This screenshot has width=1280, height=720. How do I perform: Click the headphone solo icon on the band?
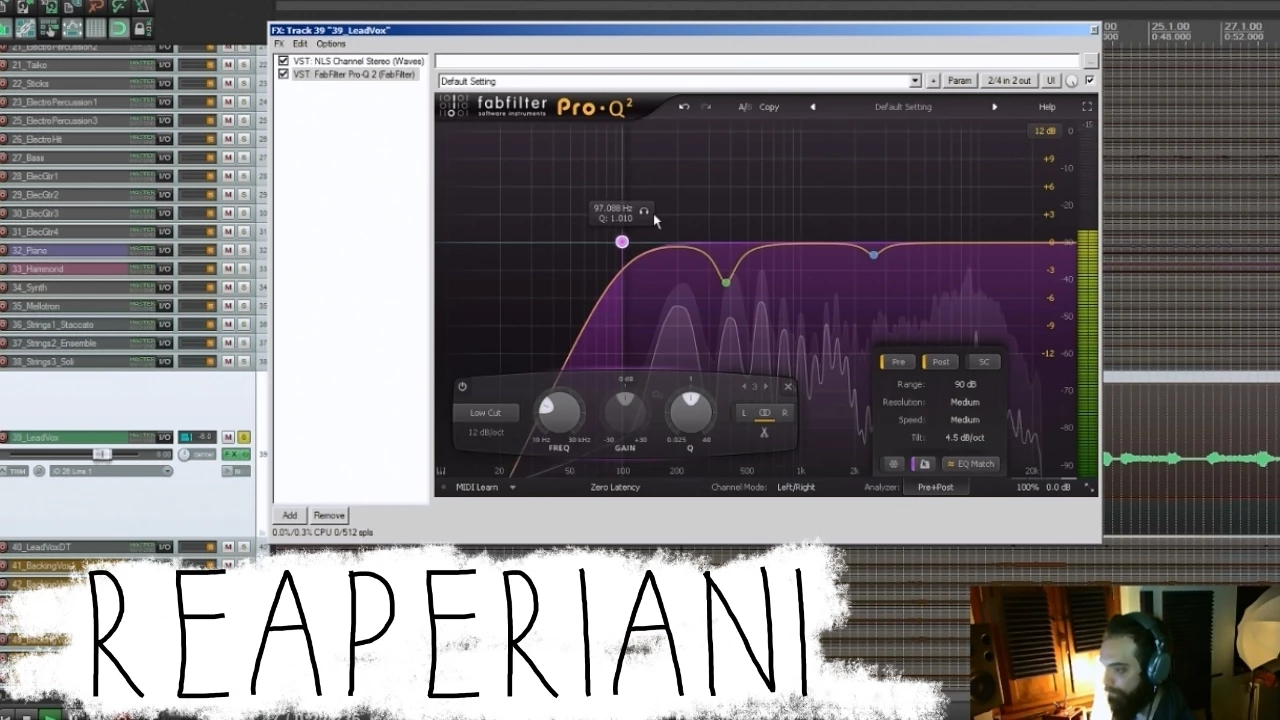[644, 211]
